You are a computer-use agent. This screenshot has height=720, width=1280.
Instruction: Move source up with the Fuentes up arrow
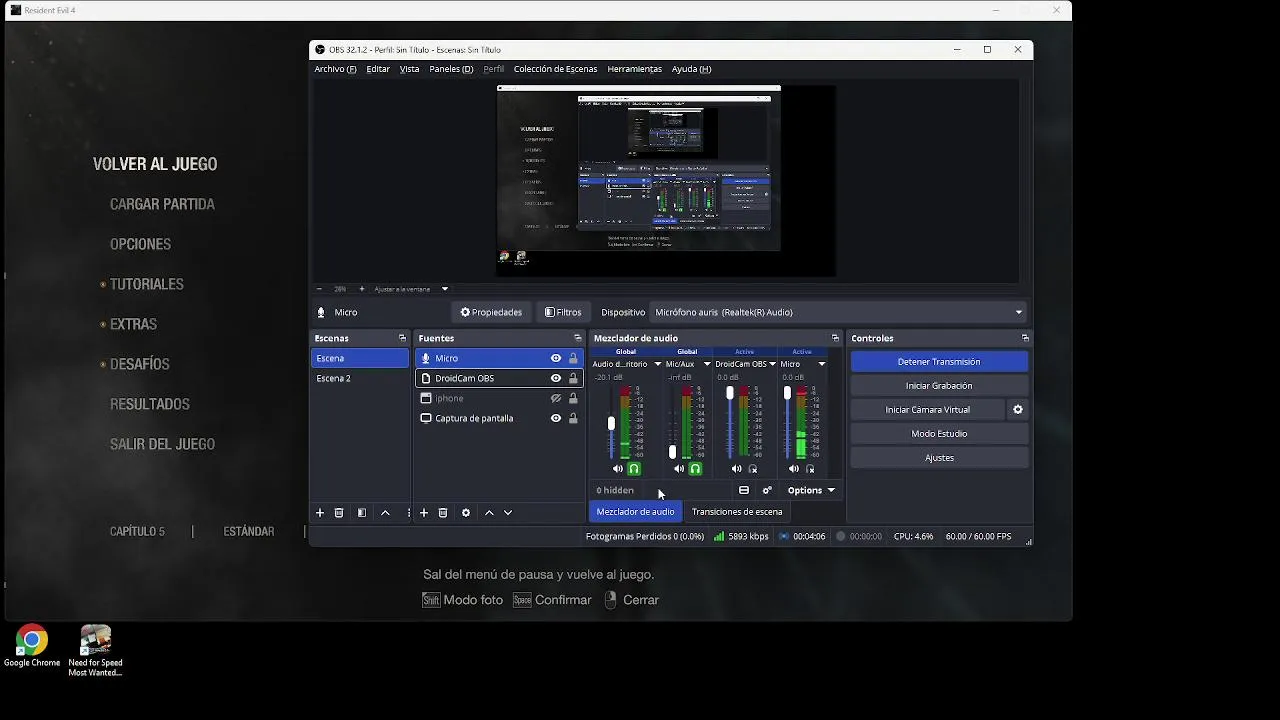click(x=489, y=513)
